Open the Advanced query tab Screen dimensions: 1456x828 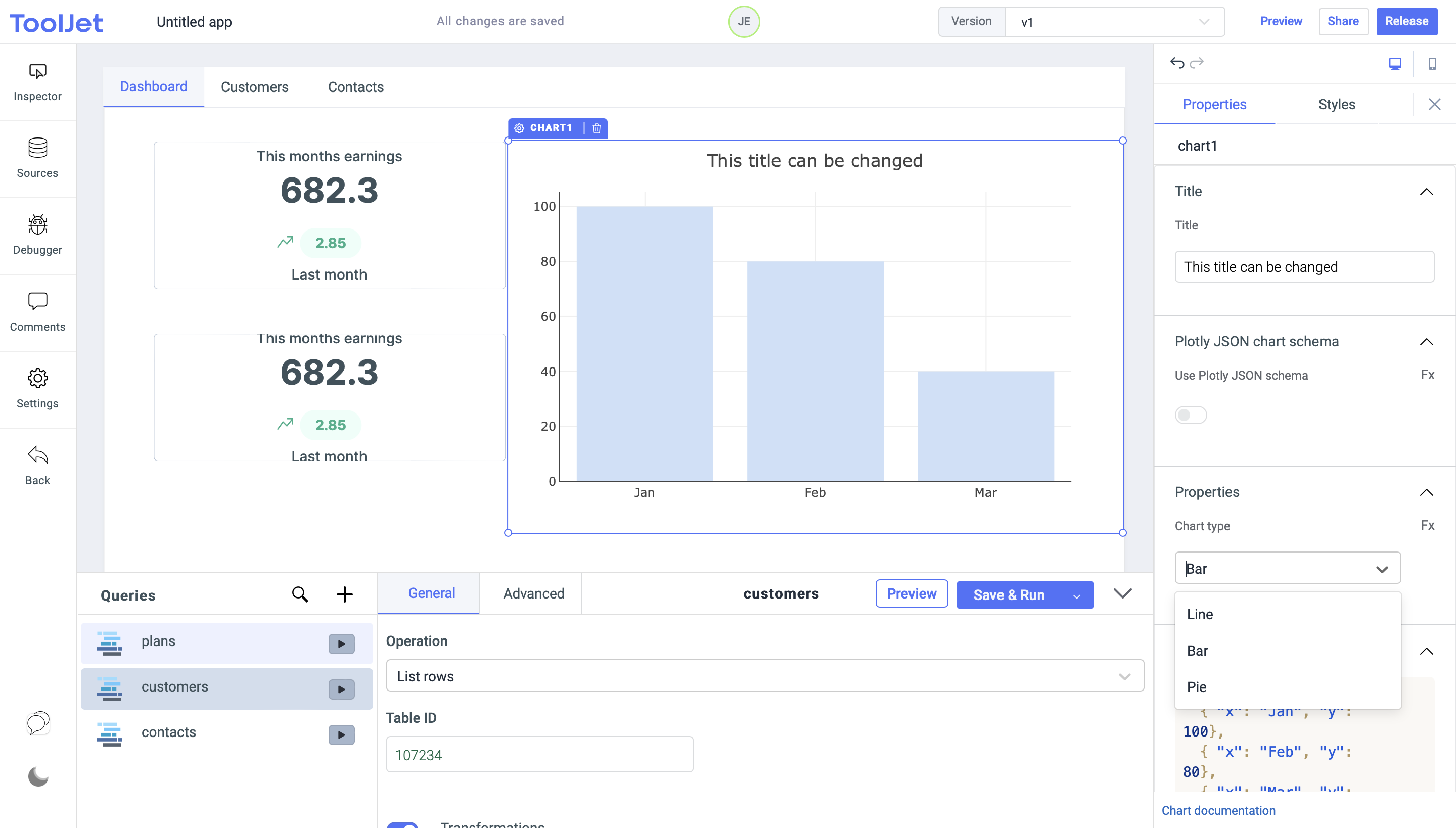coord(533,593)
